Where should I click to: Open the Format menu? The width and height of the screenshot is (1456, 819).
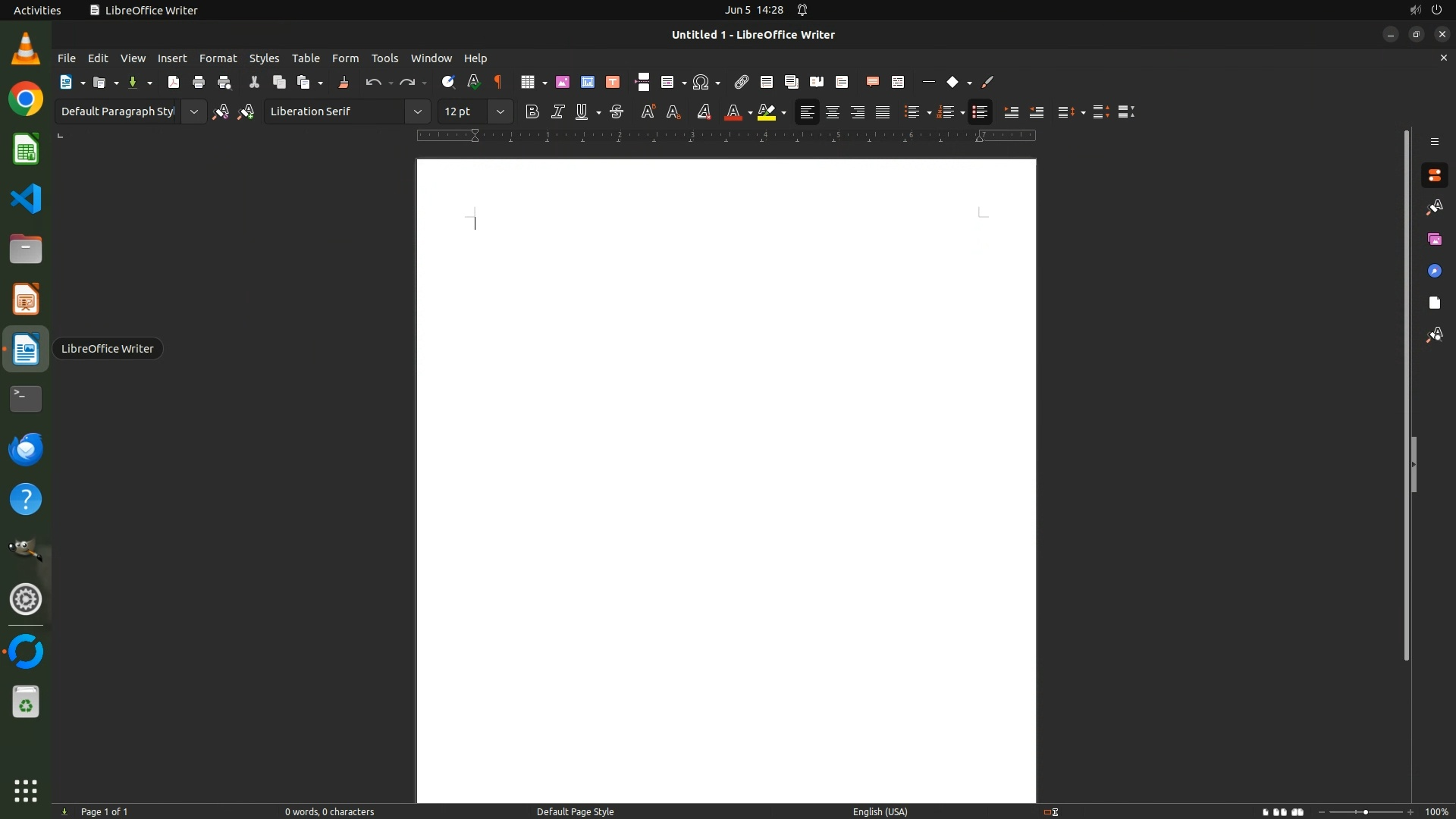tap(218, 58)
